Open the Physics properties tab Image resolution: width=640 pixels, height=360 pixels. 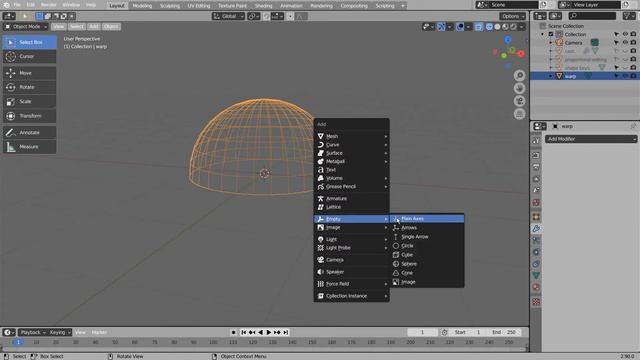[x=536, y=252]
